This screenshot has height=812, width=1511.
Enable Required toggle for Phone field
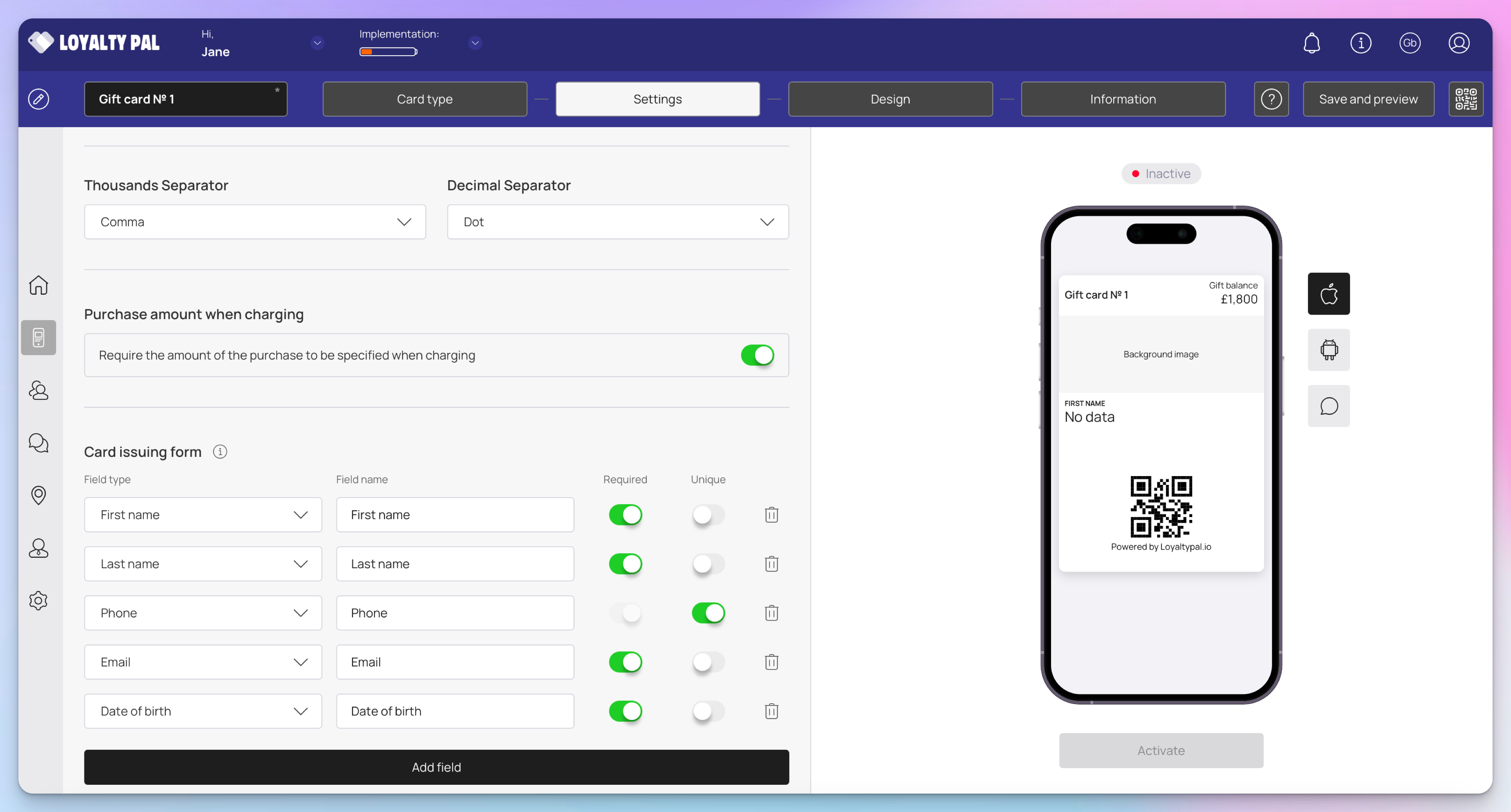tap(625, 613)
